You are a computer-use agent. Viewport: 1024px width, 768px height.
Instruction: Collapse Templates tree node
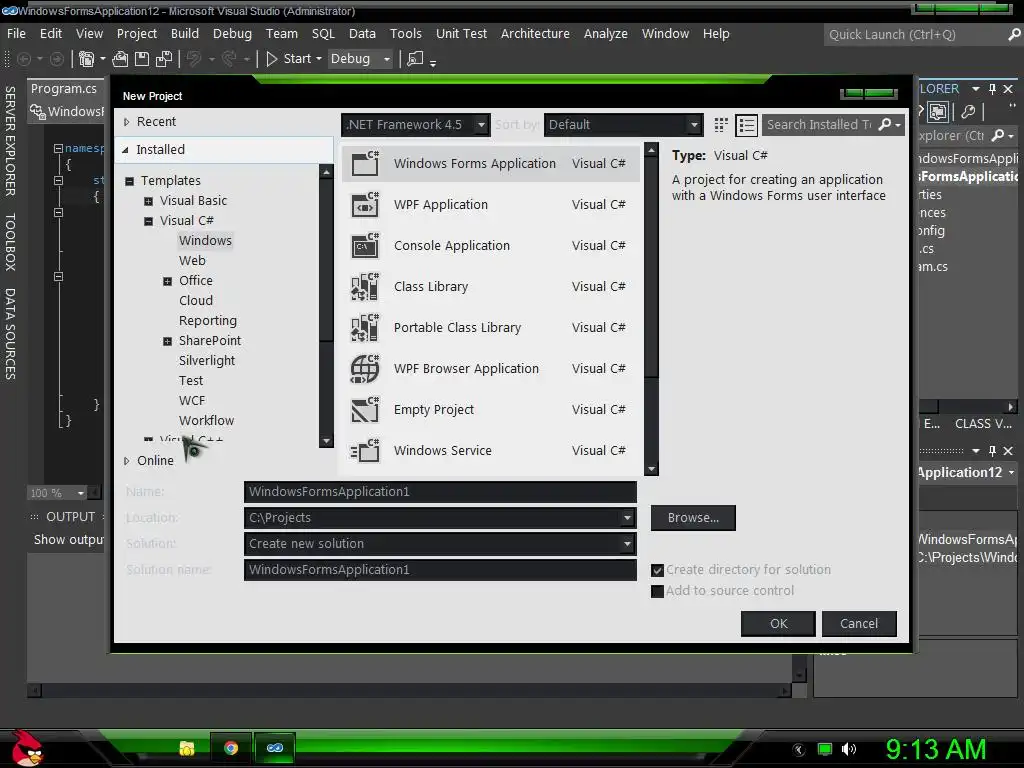129,181
